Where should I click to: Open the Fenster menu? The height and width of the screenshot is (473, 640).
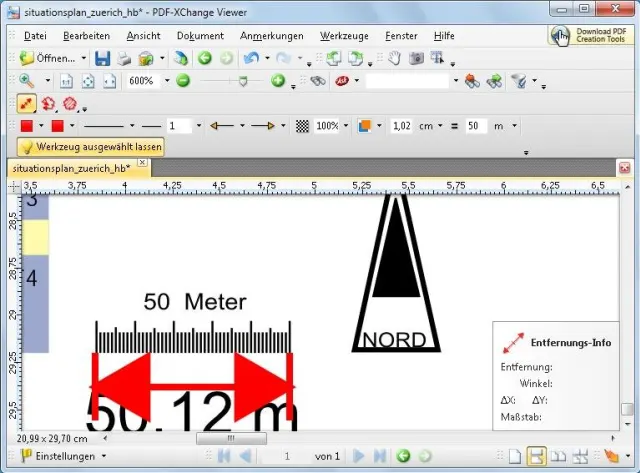point(401,36)
